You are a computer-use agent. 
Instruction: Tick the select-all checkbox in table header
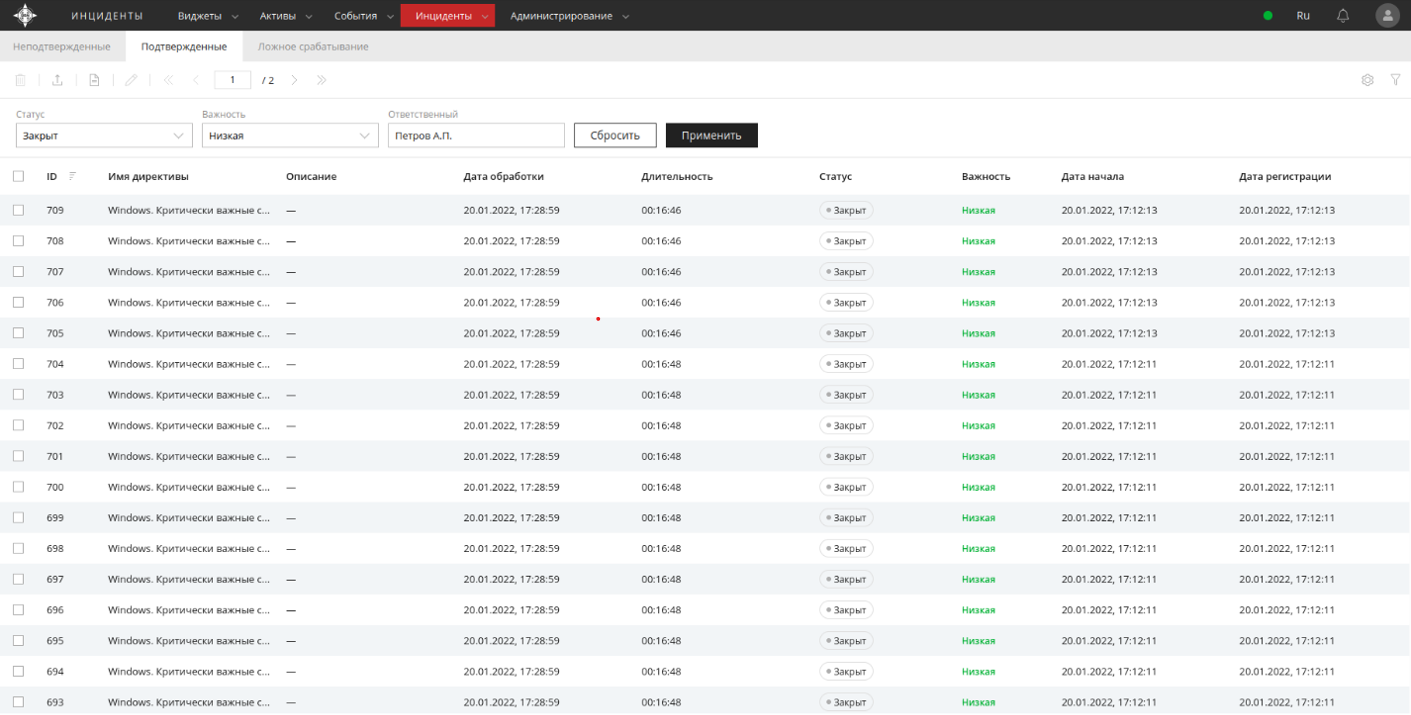click(x=19, y=176)
